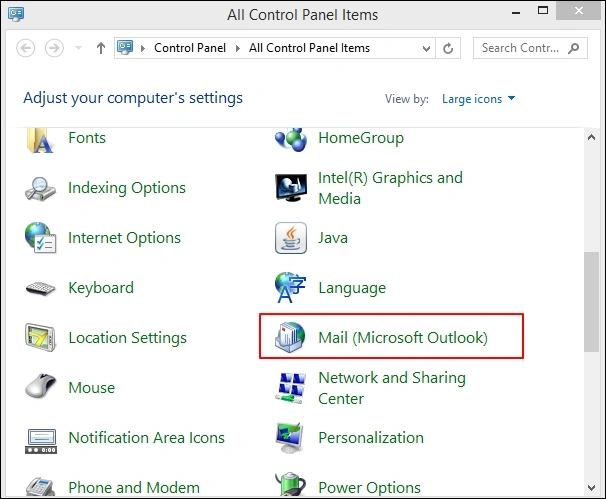Refresh the Control Panel view
This screenshot has width=606, height=499.
coord(448,48)
